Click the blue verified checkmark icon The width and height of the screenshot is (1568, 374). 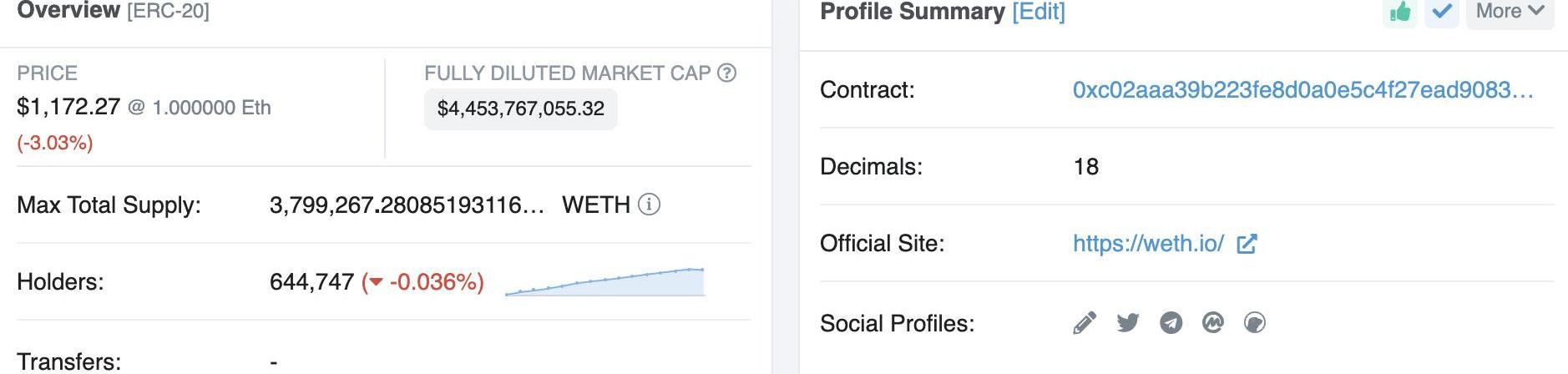click(x=1441, y=12)
